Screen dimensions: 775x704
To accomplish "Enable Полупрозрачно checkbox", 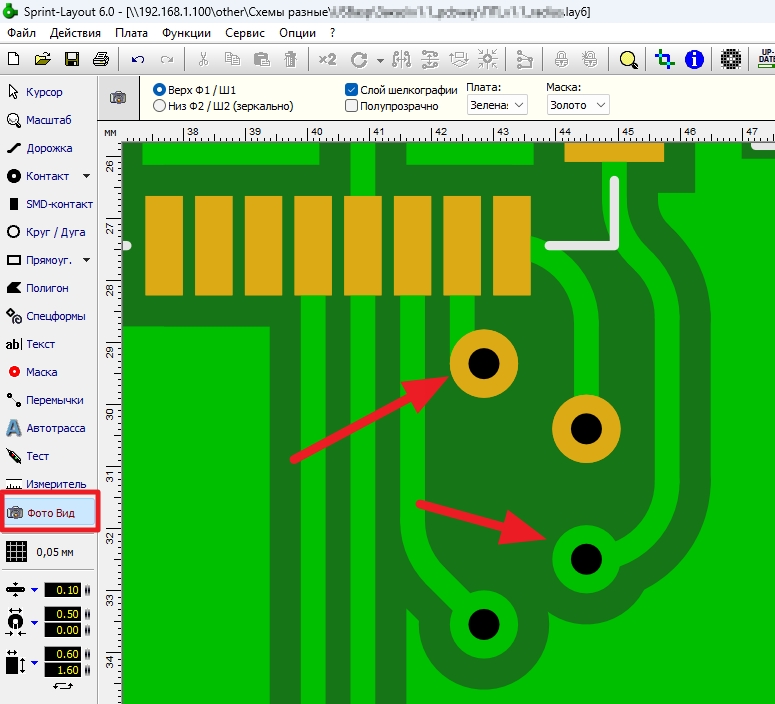I will [351, 106].
